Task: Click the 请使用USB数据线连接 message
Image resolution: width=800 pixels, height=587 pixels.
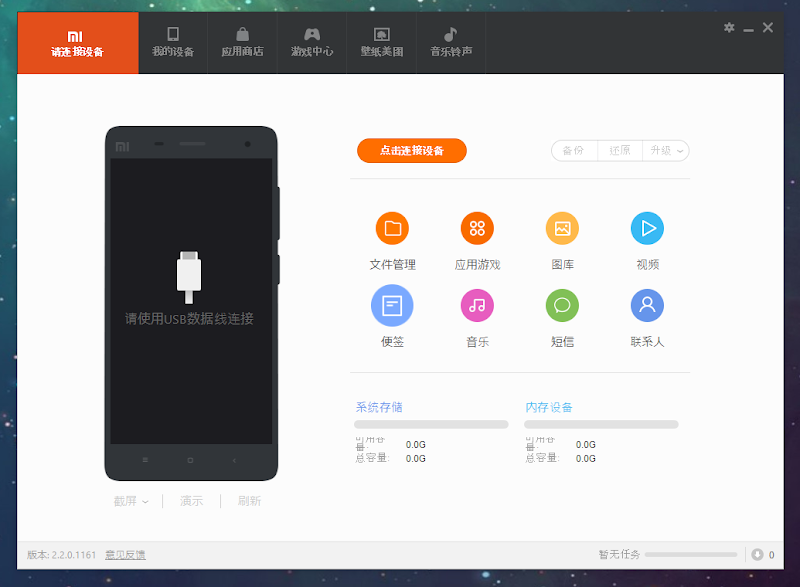Action: click(x=189, y=319)
